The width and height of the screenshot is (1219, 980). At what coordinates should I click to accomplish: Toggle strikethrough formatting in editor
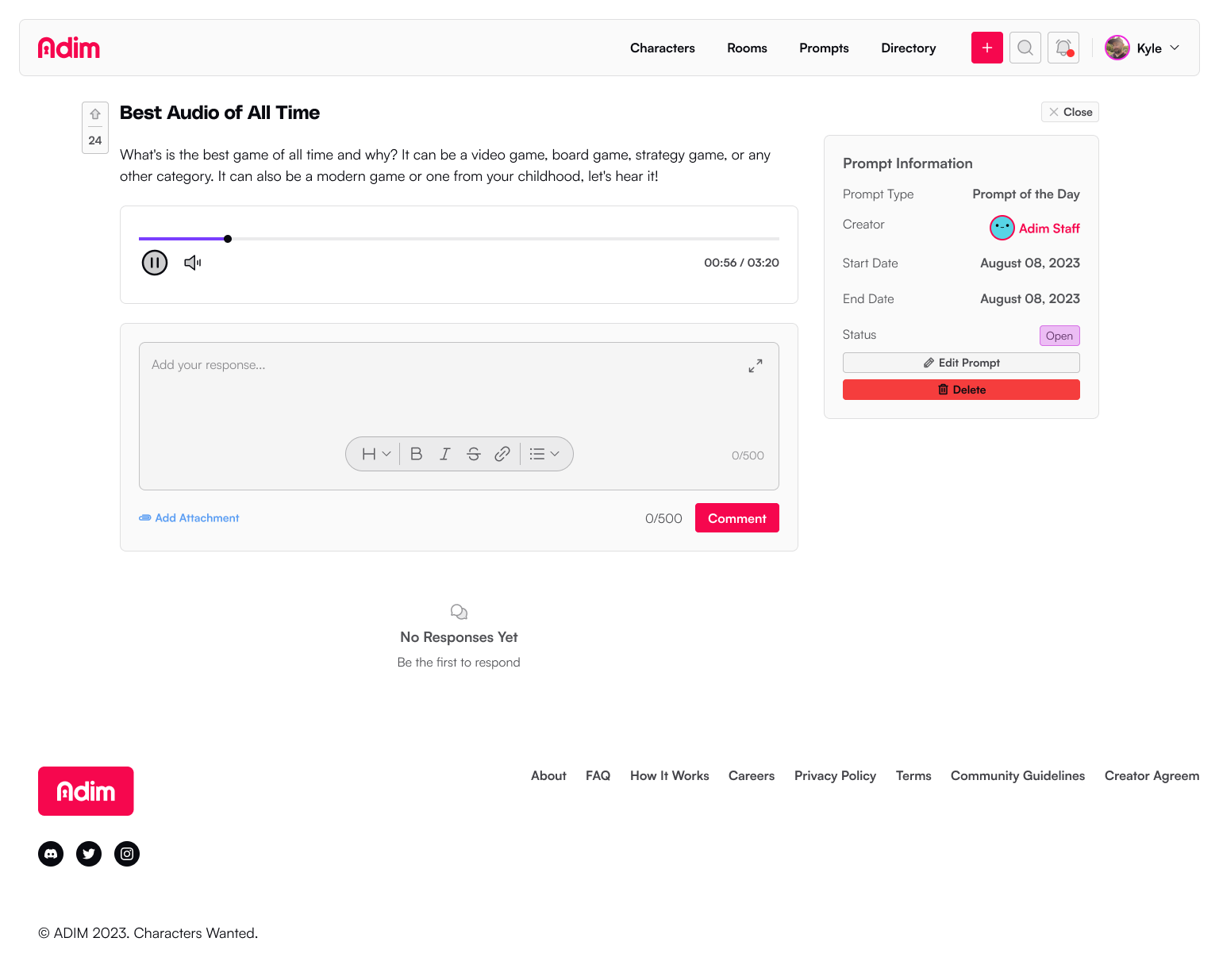tap(473, 454)
